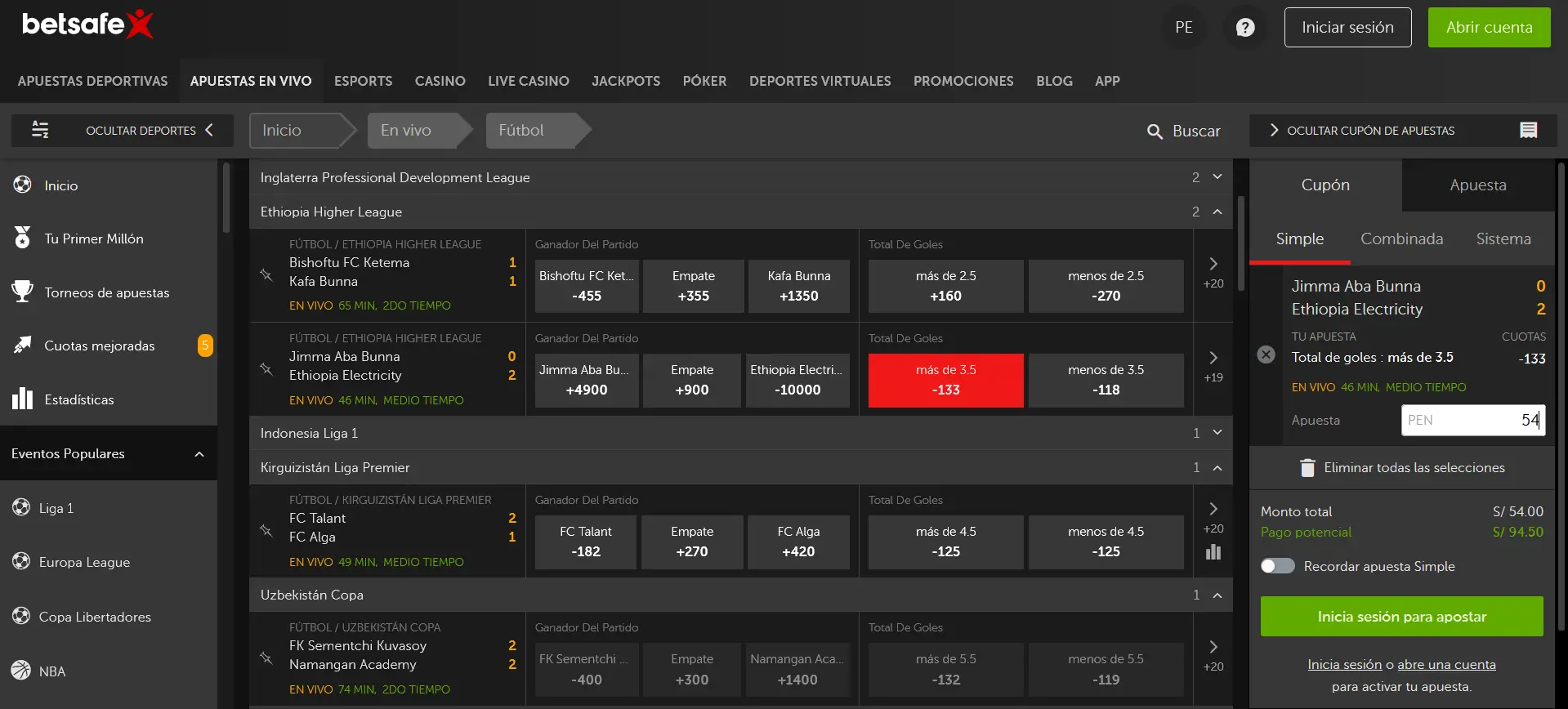Pin the FC Talant vs FC Alga match
Viewport: 1568px width, 709px height.
[x=266, y=531]
